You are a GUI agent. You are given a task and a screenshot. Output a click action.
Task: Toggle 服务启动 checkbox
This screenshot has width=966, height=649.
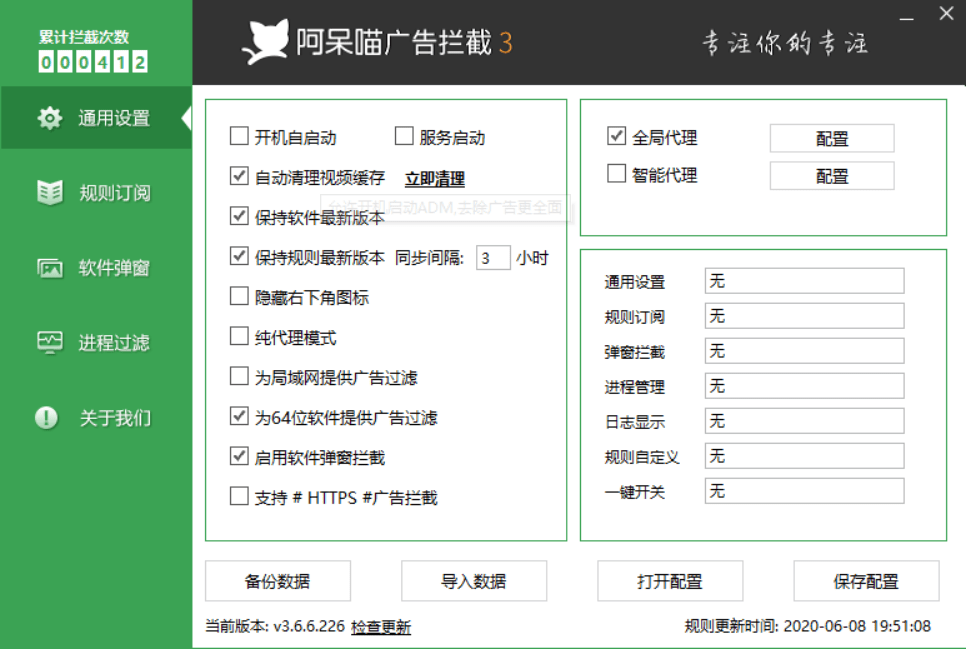tap(404, 137)
